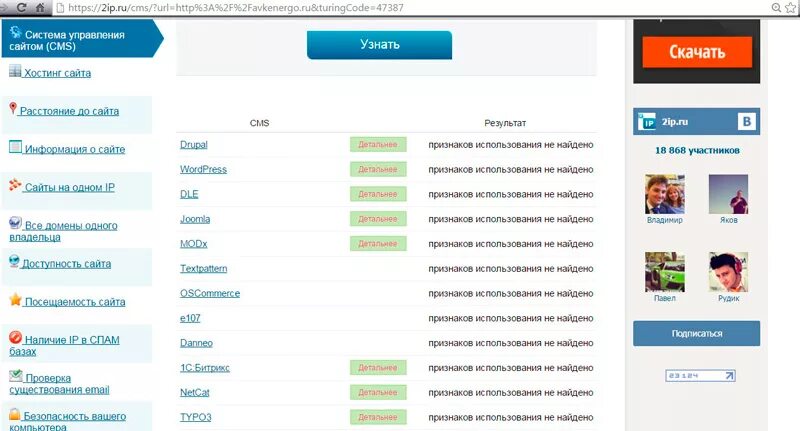This screenshot has width=800, height=431.
Task: Click the 2ip.ru group logo icon
Action: click(647, 121)
